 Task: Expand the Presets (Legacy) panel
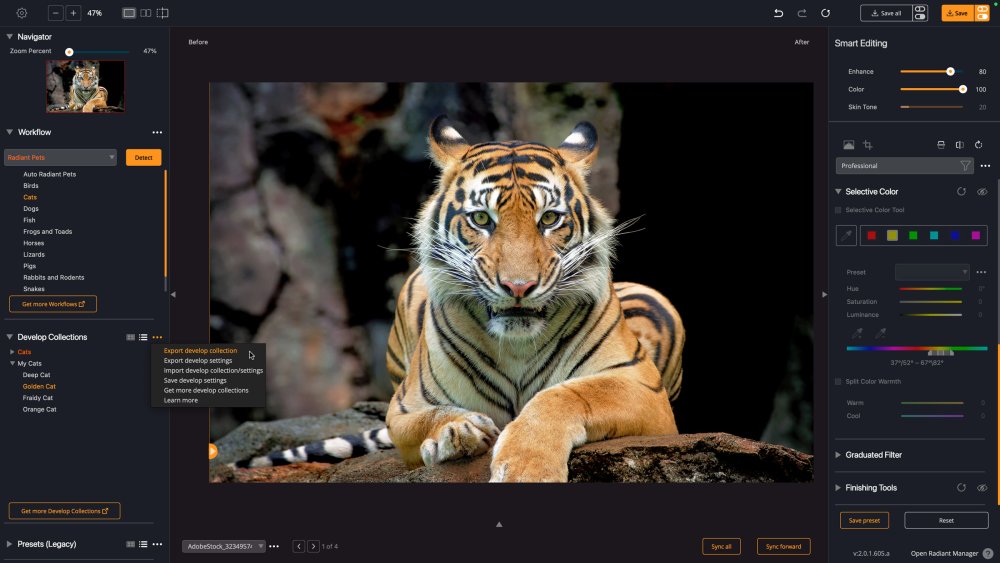[x=10, y=544]
